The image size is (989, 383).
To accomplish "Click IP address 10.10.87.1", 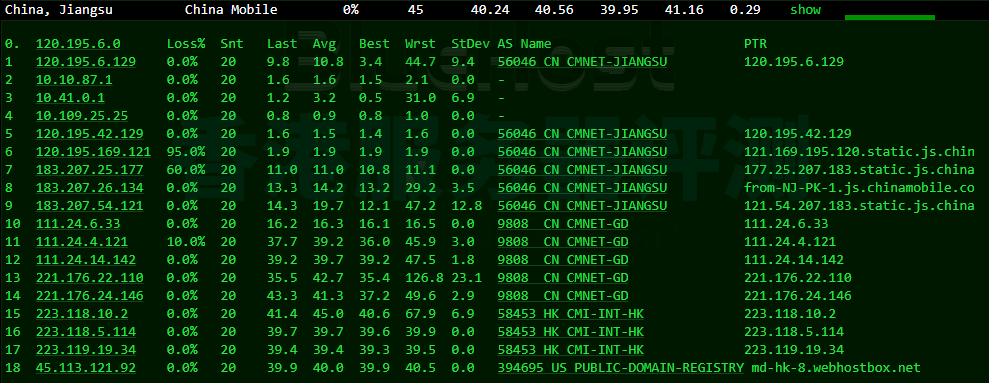I will (74, 80).
